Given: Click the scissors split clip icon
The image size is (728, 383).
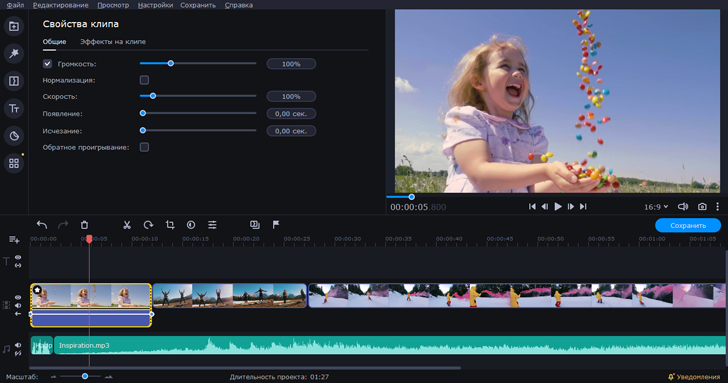Looking at the screenshot, I should (x=127, y=225).
